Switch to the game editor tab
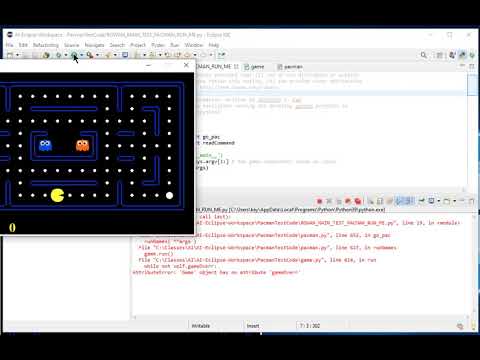The height and width of the screenshot is (360, 480). pos(254,67)
